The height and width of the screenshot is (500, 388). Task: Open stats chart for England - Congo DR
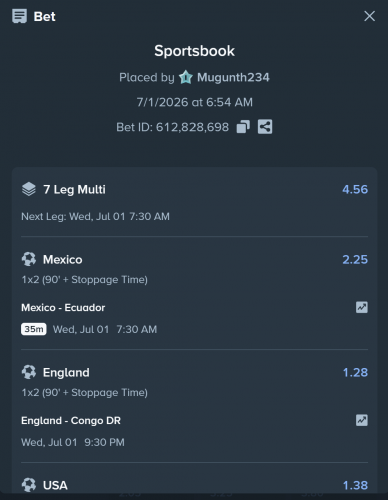[362, 420]
